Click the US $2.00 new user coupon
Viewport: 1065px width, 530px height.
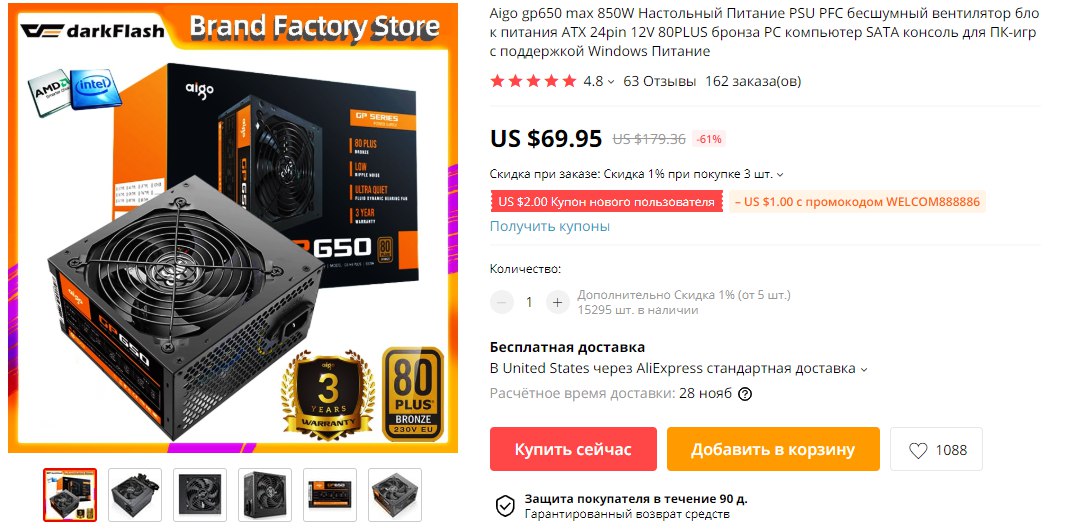607,202
